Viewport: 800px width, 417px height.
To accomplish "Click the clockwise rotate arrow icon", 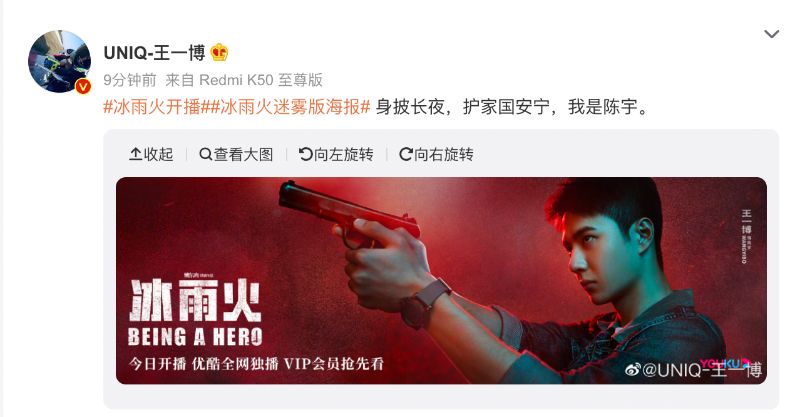I will click(x=406, y=154).
